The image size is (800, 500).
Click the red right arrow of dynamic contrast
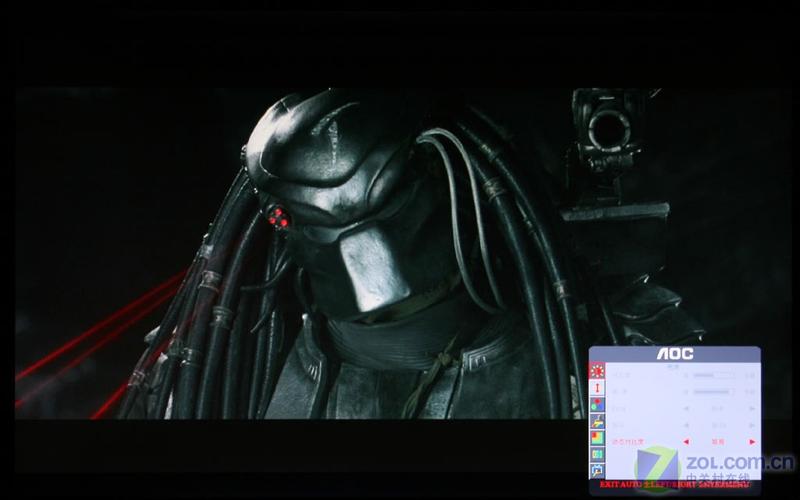pyautogui.click(x=752, y=442)
